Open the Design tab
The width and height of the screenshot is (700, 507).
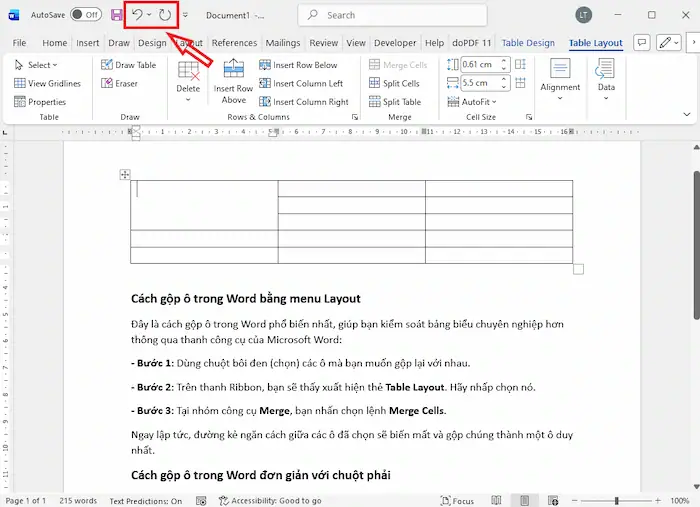pyautogui.click(x=152, y=43)
